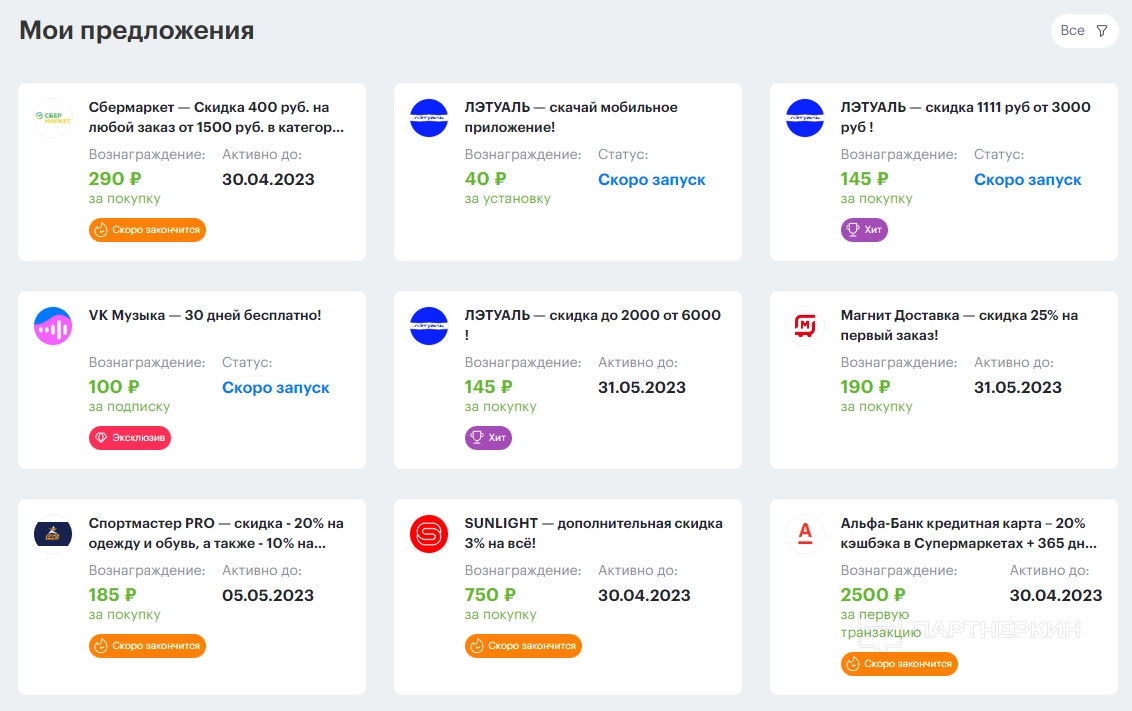
Task: Click the Спортмастер PRO logo icon
Action: [x=53, y=534]
